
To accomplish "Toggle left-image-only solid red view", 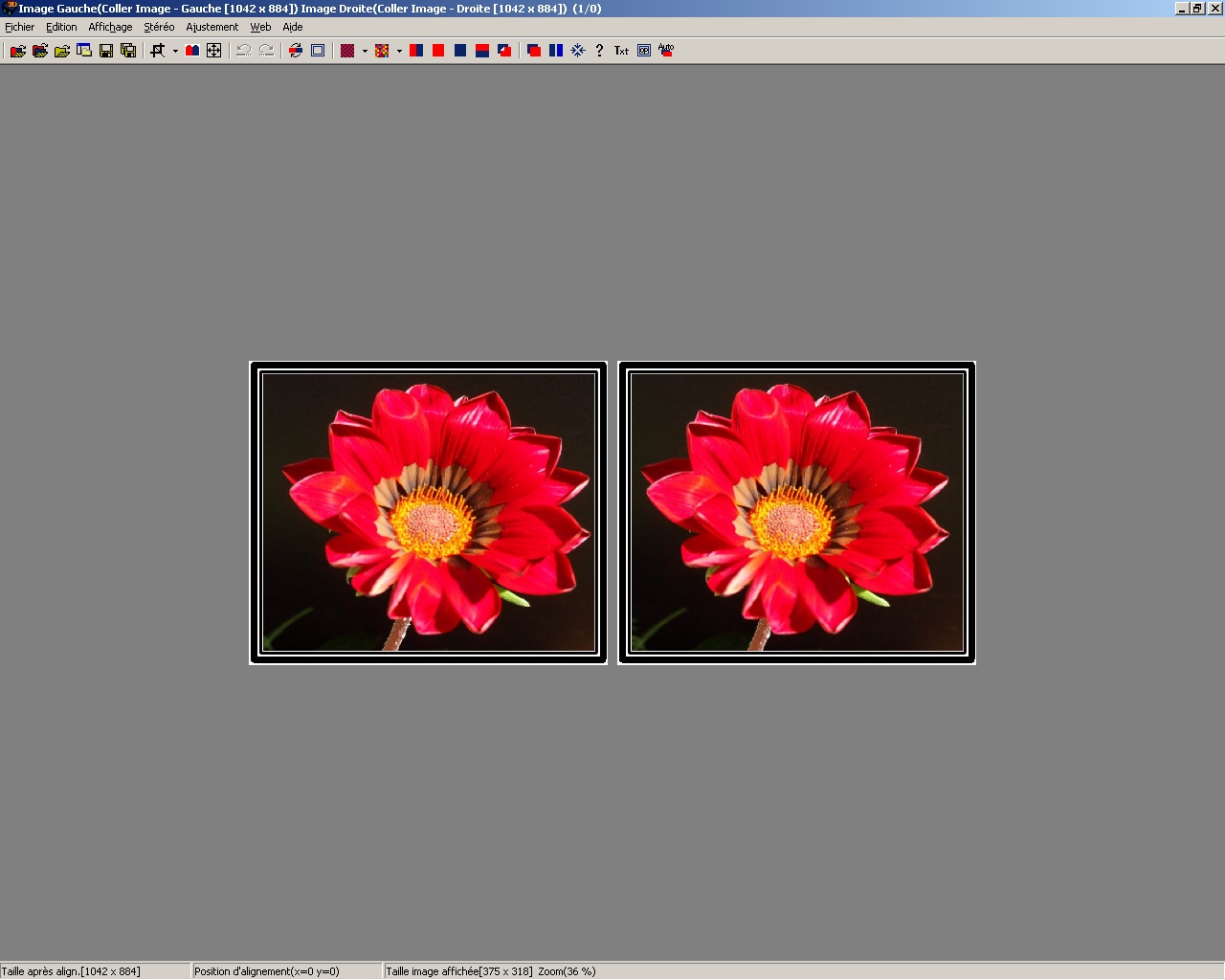I will 438,51.
